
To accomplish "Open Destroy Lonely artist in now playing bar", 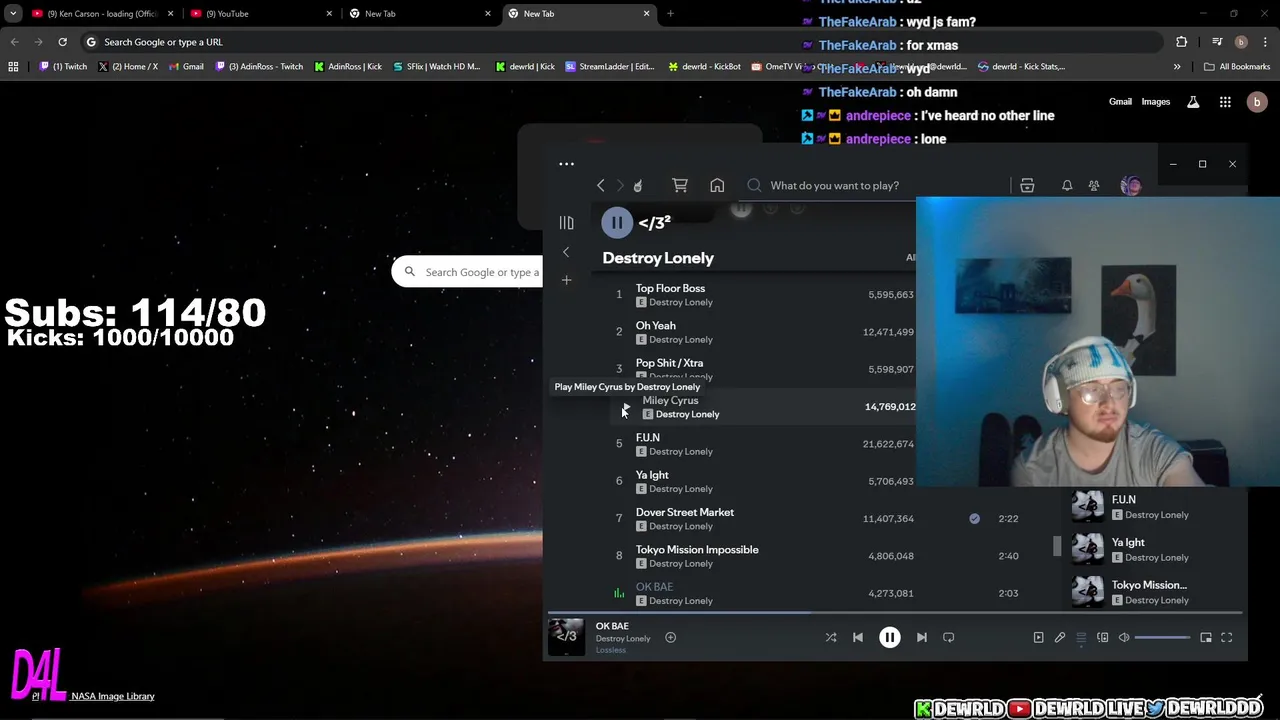I will pos(623,638).
